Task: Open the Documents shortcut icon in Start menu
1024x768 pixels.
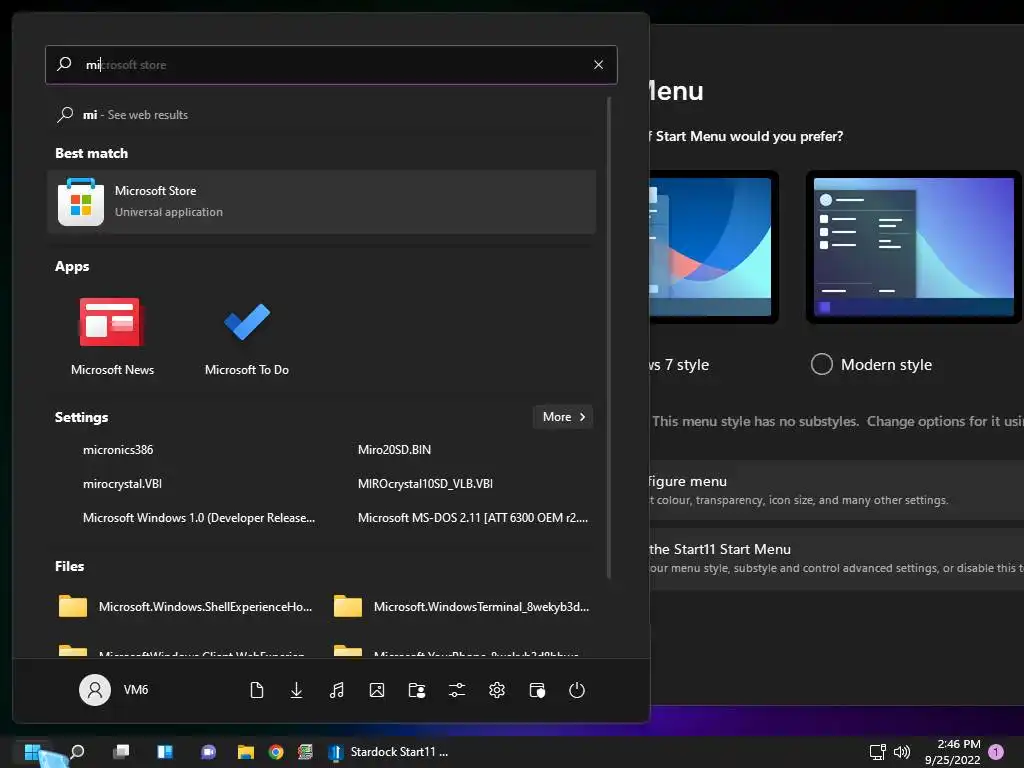Action: click(x=257, y=690)
